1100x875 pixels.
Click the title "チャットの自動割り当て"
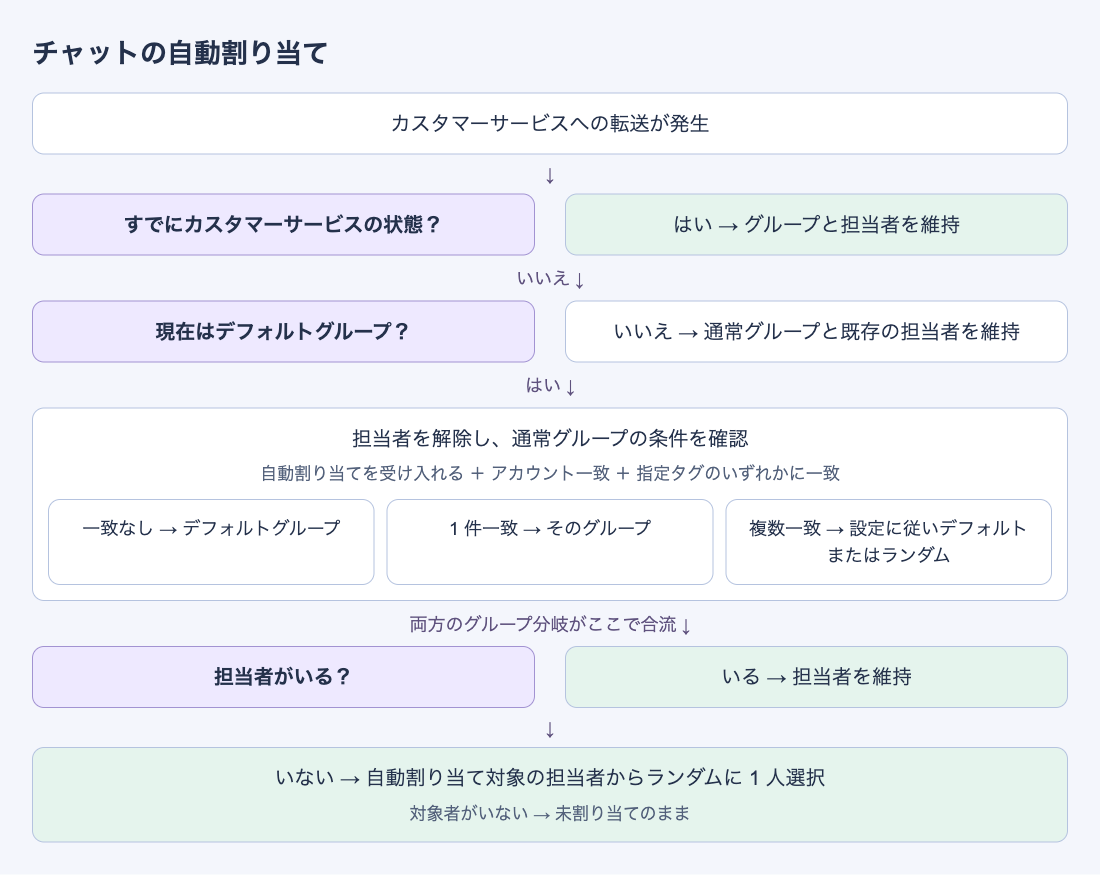(x=180, y=53)
